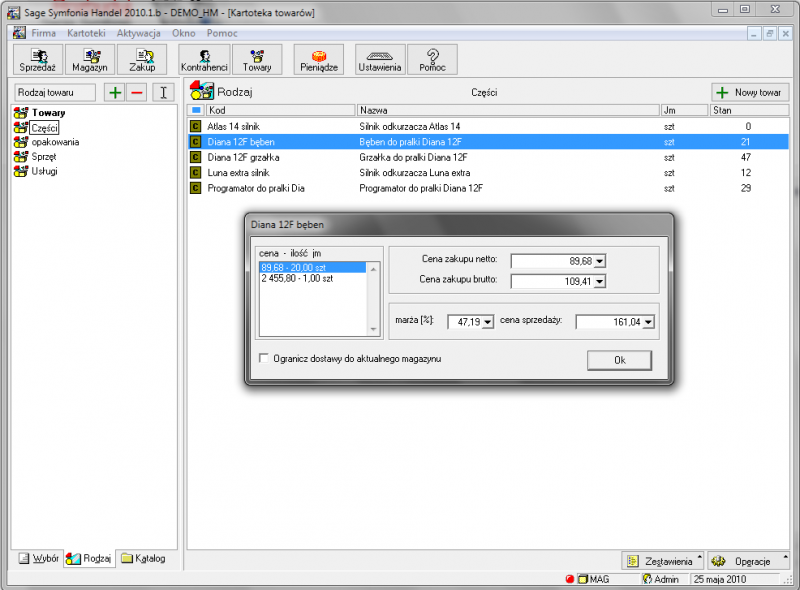Click the C icon for Atlas 14 silnik
Image resolution: width=800 pixels, height=590 pixels.
(x=195, y=126)
